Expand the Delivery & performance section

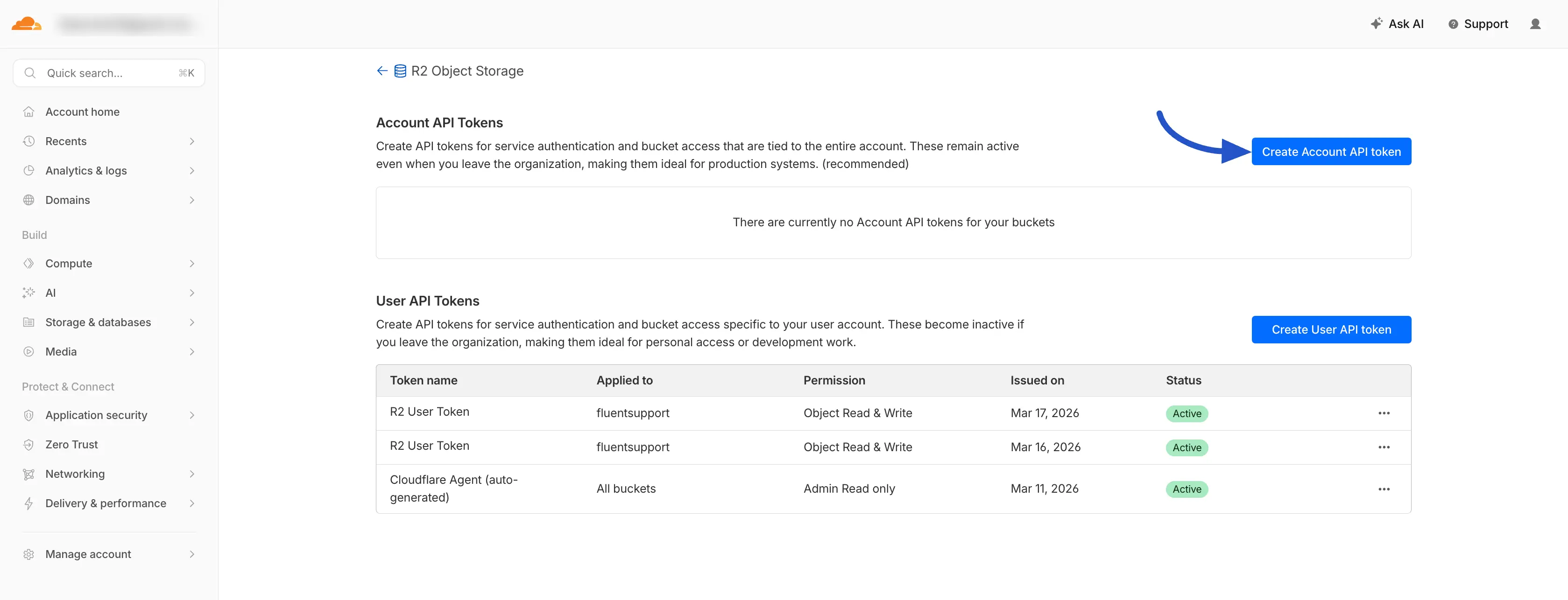192,503
